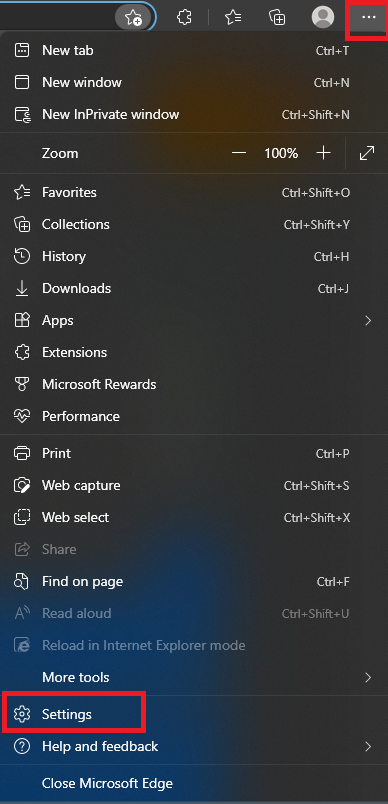
Task: Zoom out with the minus button
Action: [239, 153]
